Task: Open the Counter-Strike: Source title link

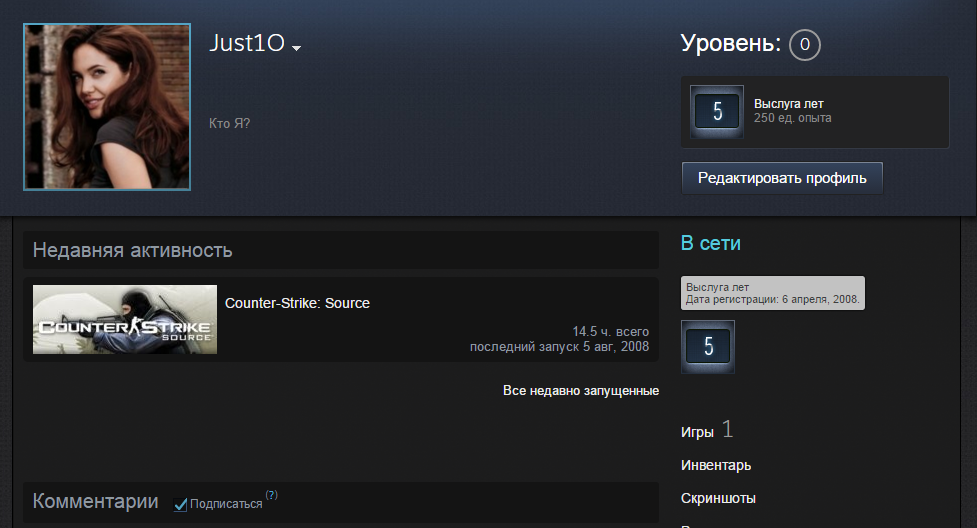Action: [x=297, y=303]
